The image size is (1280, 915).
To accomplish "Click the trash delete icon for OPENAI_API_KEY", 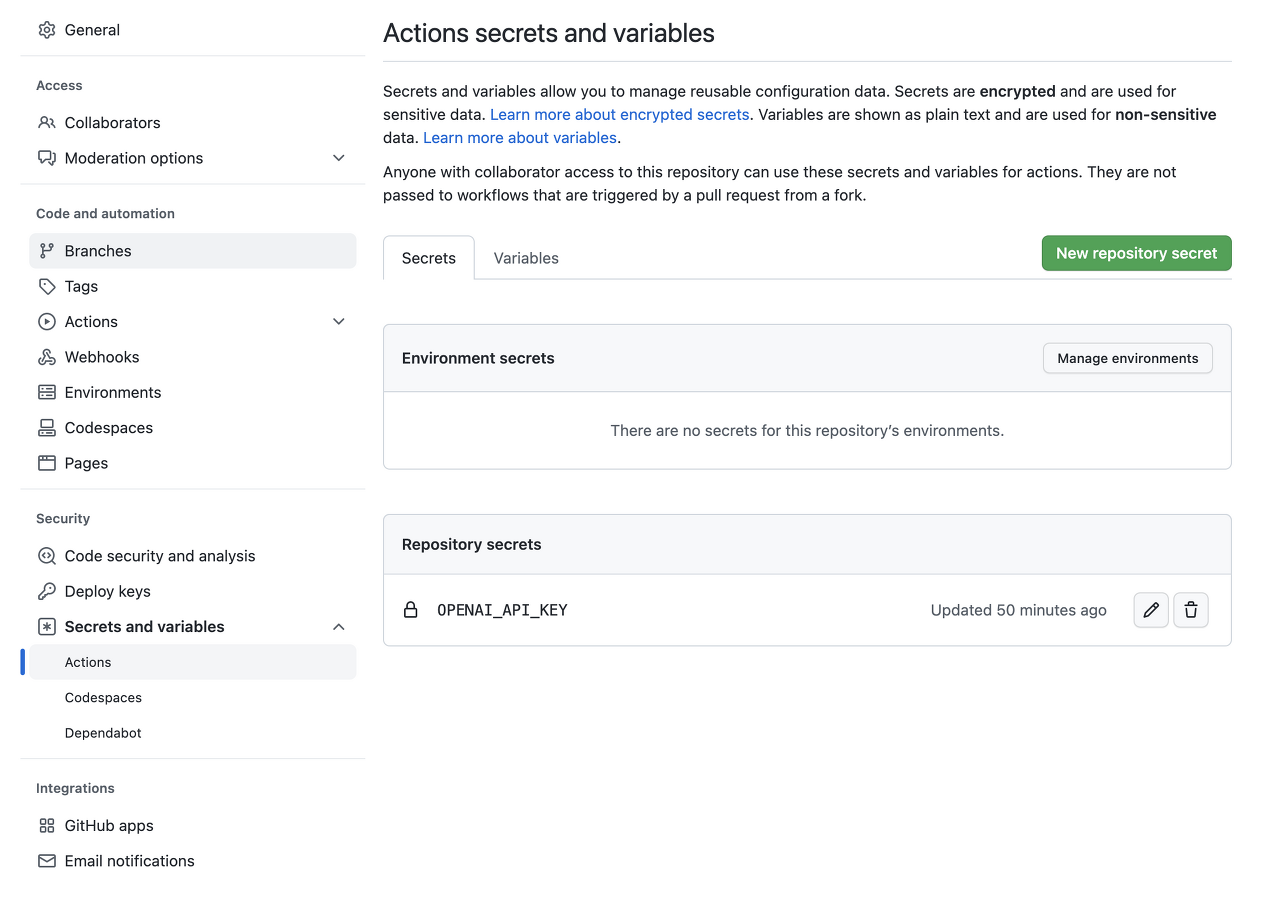I will point(1191,610).
